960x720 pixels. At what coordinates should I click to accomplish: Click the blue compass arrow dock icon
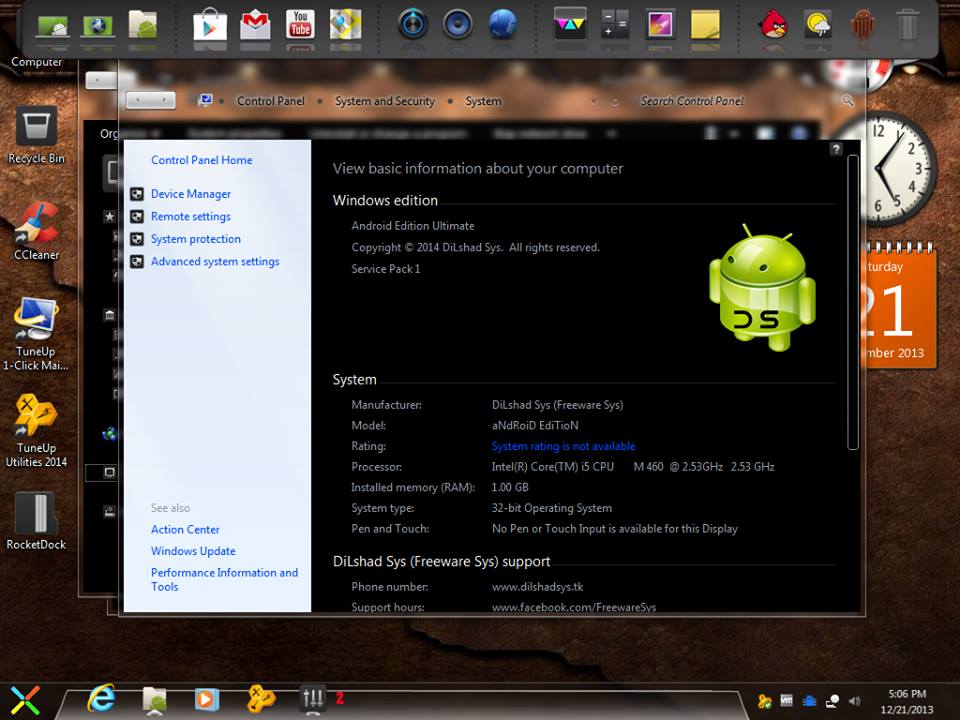point(413,24)
